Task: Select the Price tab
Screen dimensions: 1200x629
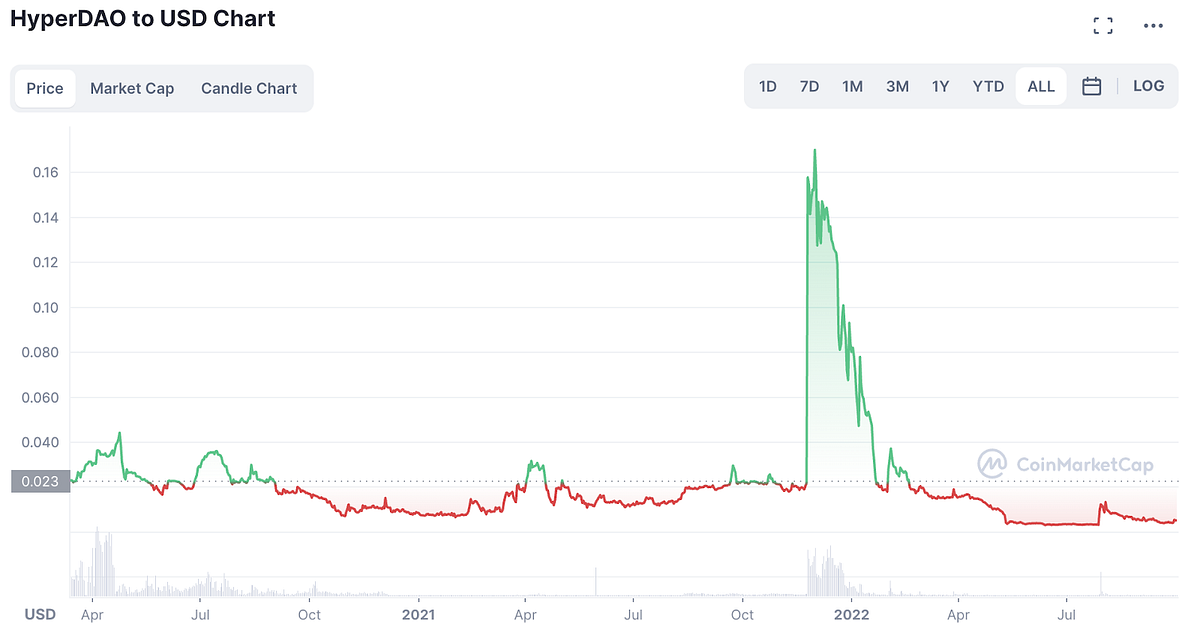Action: click(45, 88)
